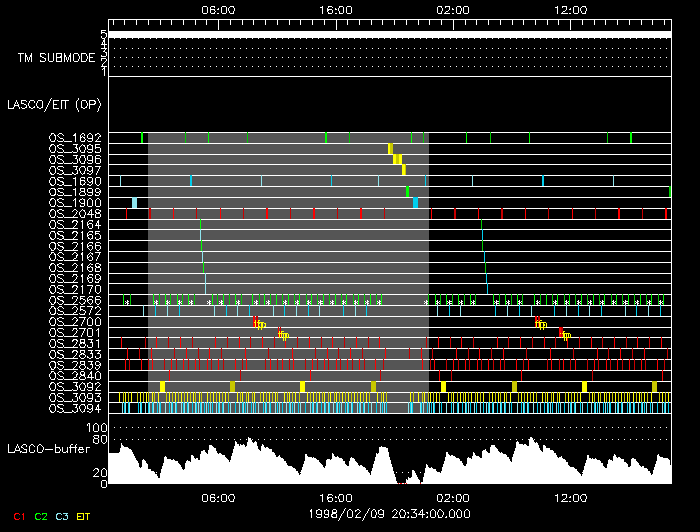This screenshot has height=532, width=700.
Task: Click the top axis 06:00 time tick
Action: (x=218, y=8)
